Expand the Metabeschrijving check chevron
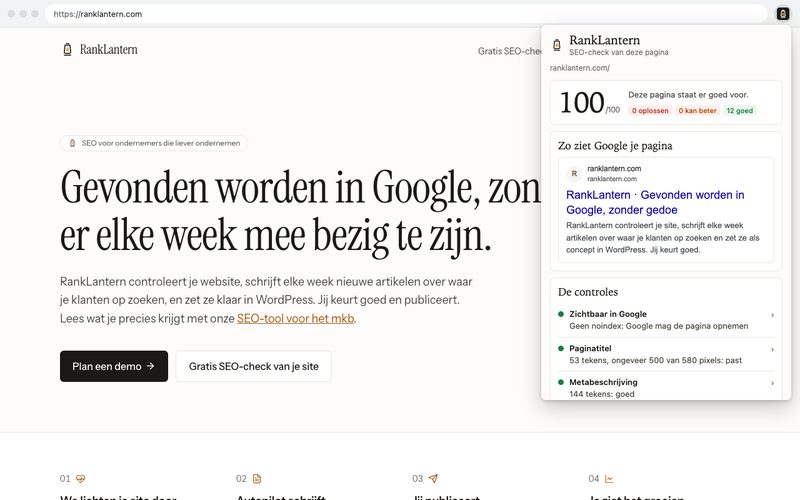Image resolution: width=800 pixels, height=500 pixels. [772, 383]
